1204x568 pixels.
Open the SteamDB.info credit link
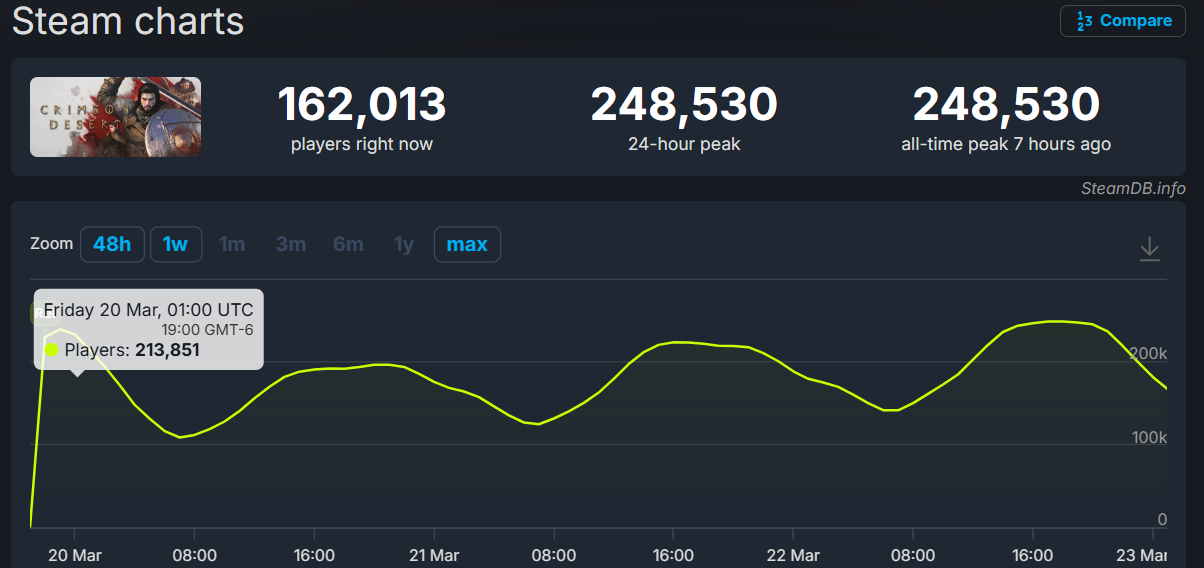(x=1133, y=188)
